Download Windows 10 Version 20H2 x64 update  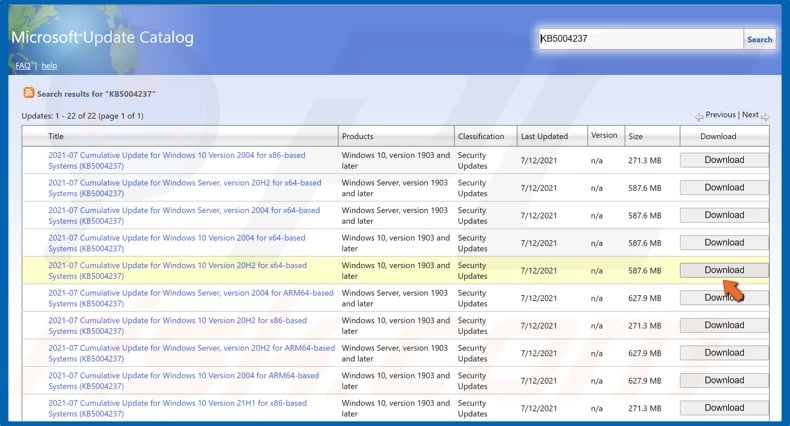pos(724,270)
